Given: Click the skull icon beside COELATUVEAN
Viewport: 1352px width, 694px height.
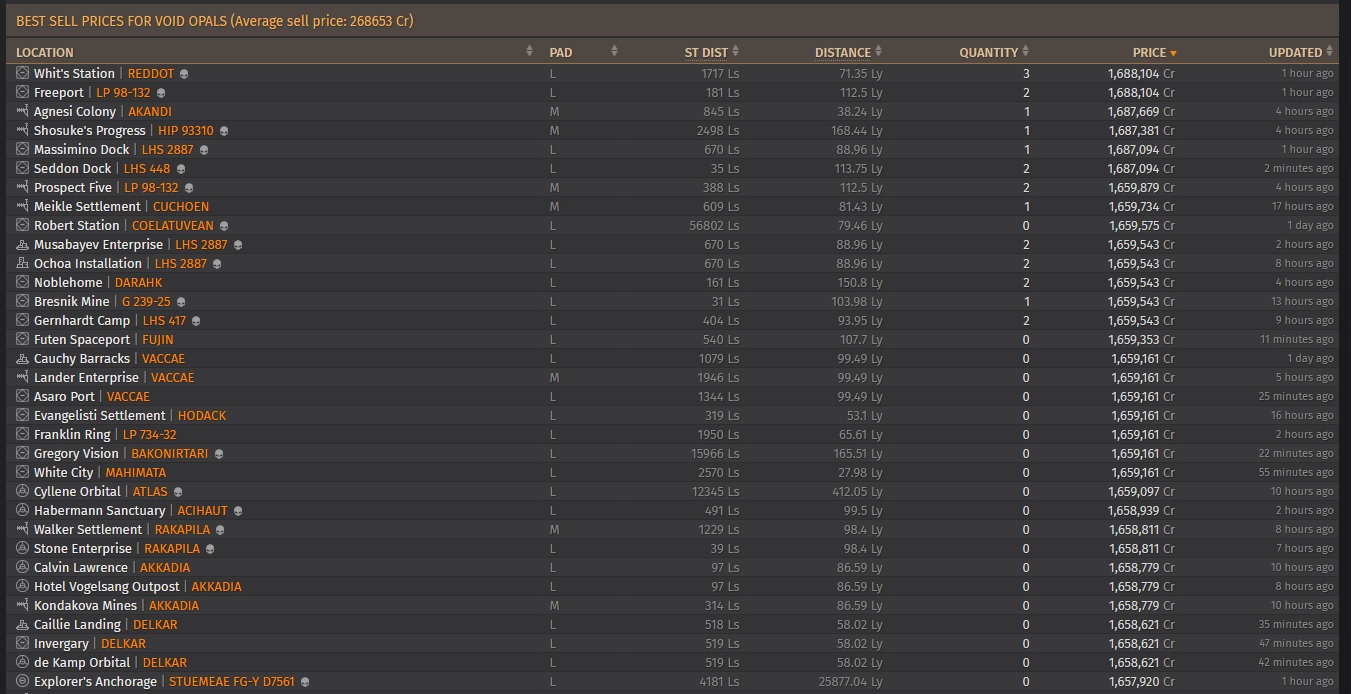Looking at the screenshot, I should tap(224, 226).
